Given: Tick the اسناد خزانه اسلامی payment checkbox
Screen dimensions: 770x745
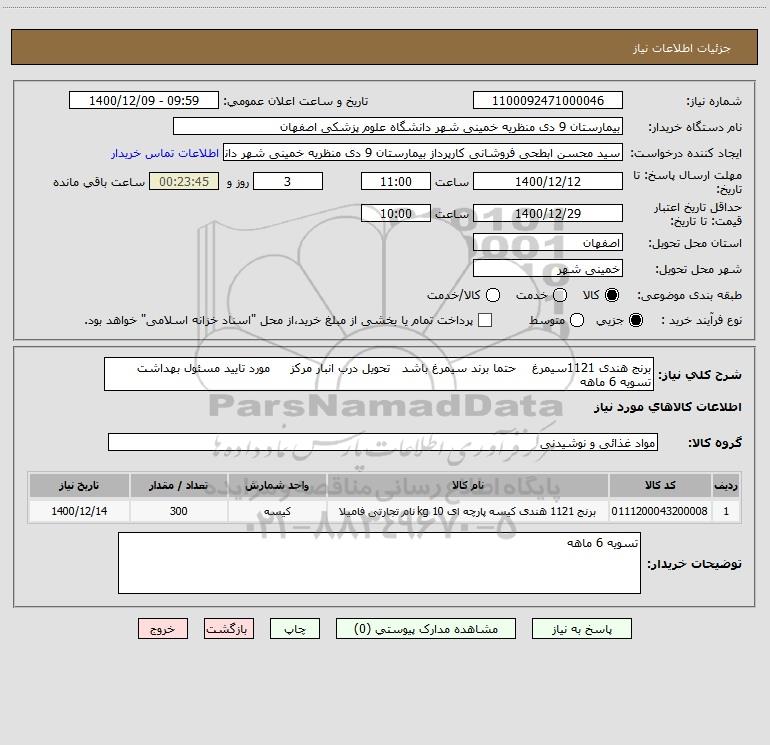Looking at the screenshot, I should pos(485,320).
